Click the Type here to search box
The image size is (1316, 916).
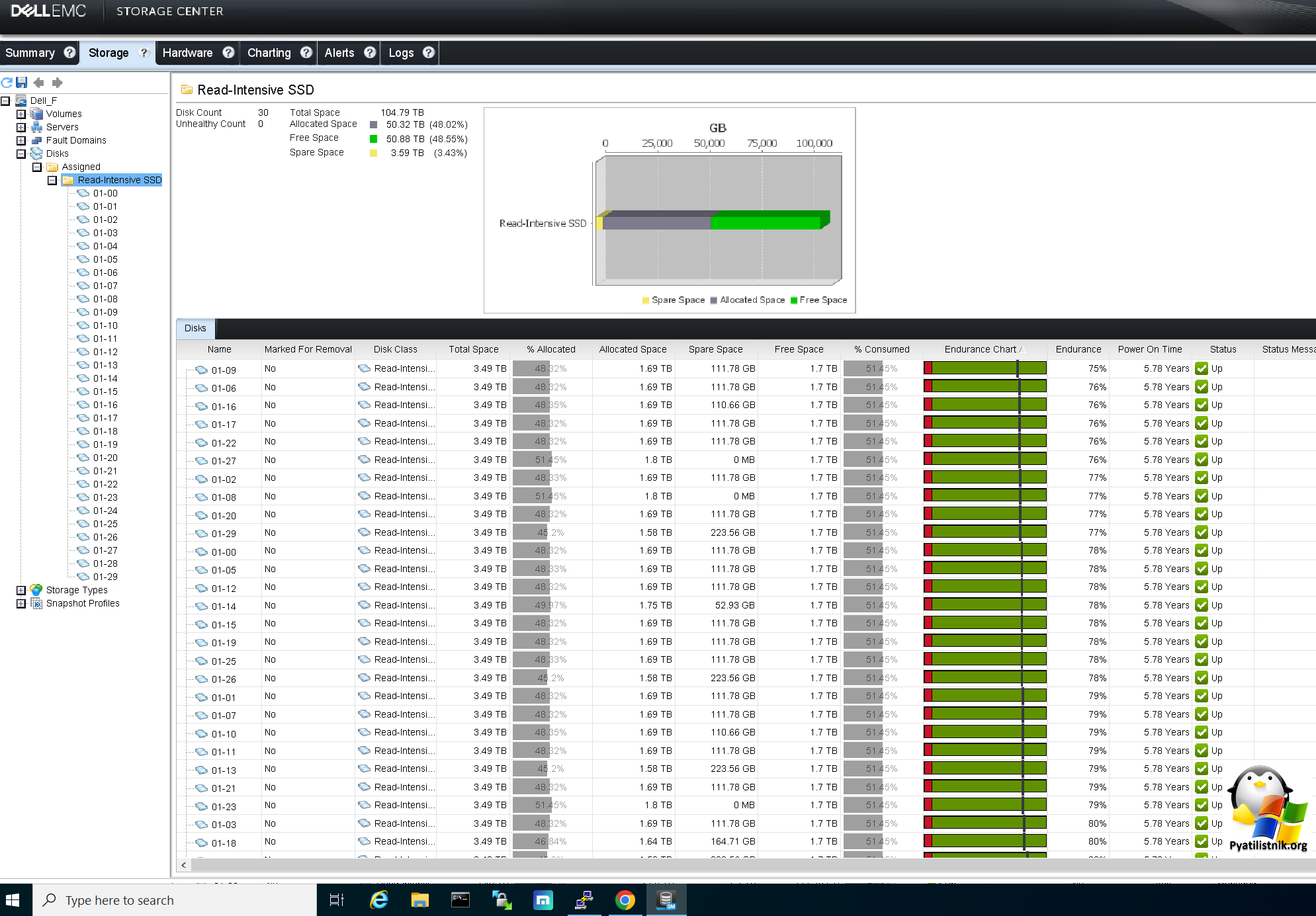click(175, 899)
